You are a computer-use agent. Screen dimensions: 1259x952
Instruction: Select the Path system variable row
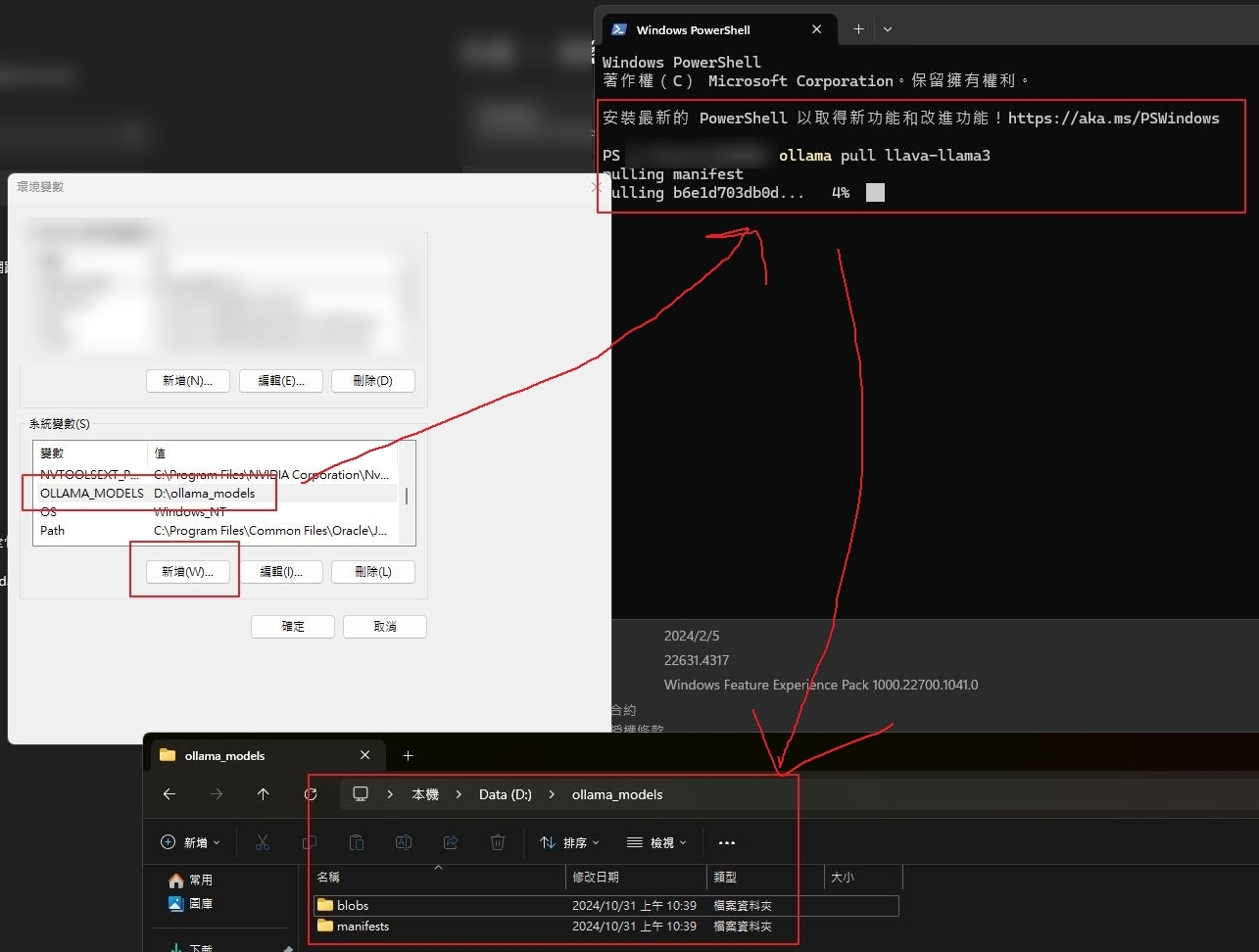pos(216,530)
